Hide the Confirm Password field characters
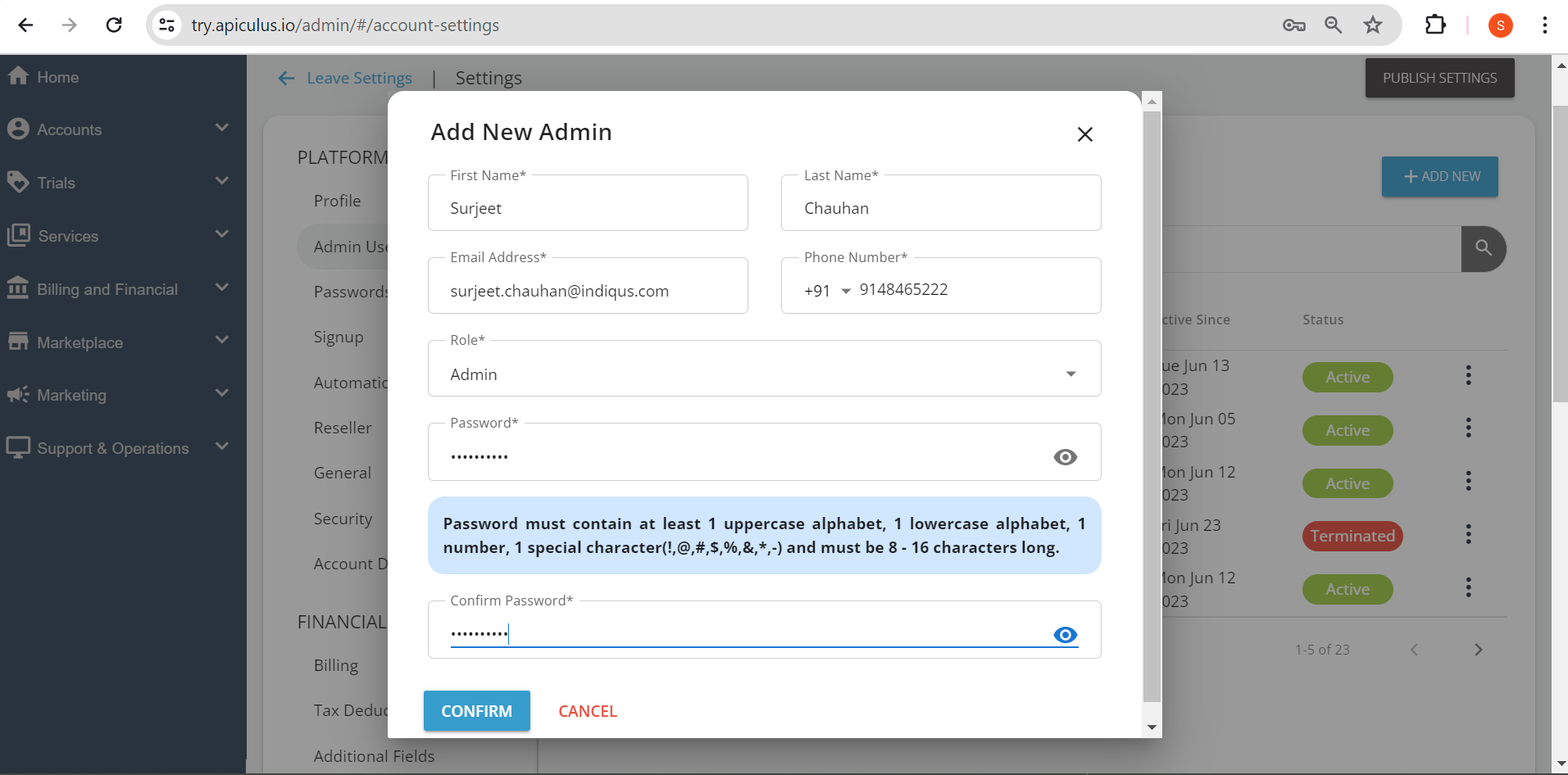Viewport: 1568px width, 775px height. coord(1064,635)
